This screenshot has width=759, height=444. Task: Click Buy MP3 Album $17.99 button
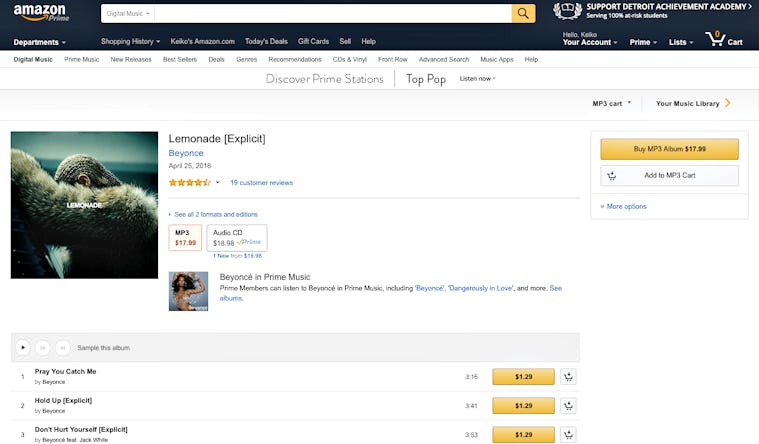(669, 149)
